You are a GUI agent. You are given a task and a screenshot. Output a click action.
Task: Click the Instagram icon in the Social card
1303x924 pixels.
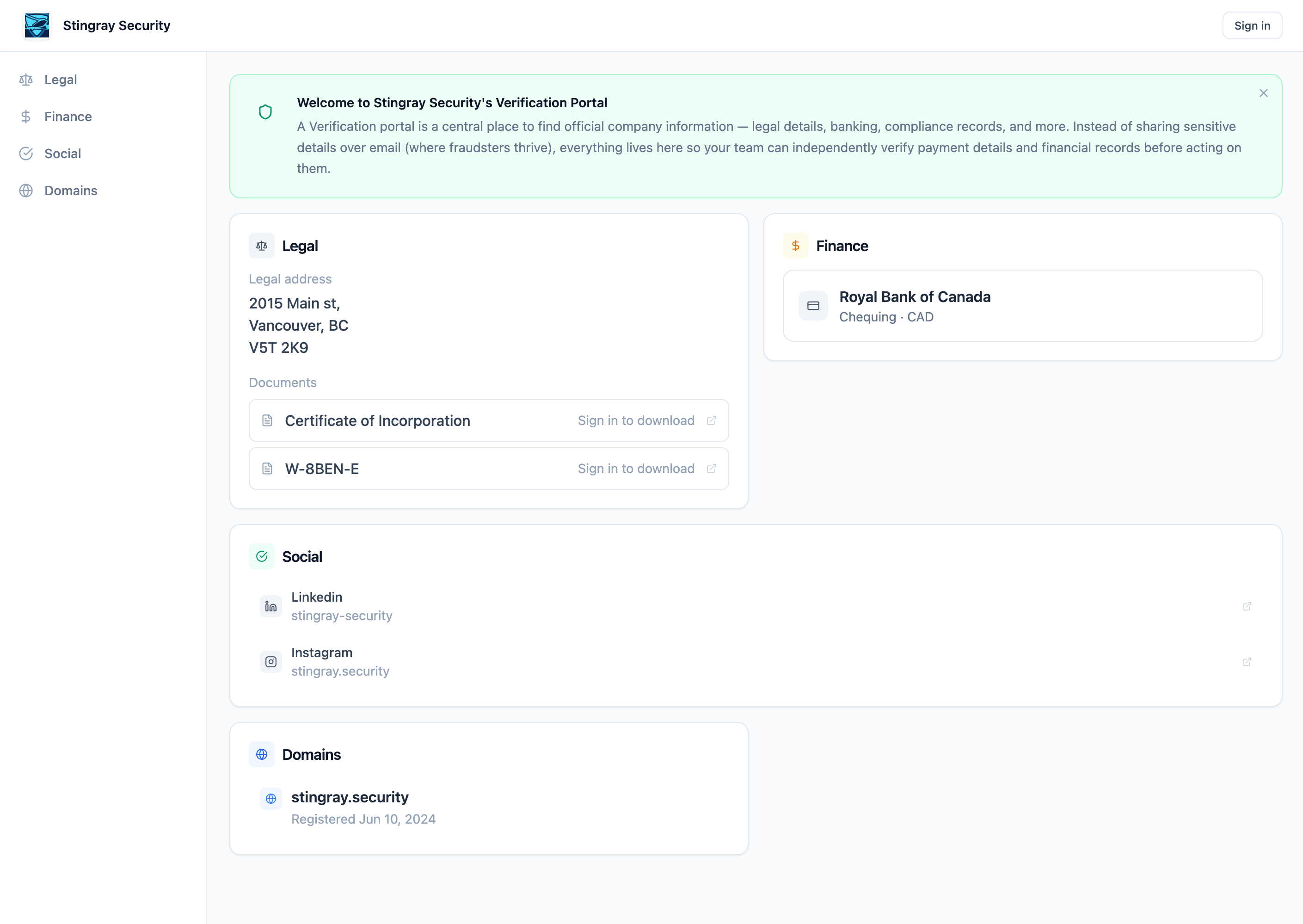[270, 662]
